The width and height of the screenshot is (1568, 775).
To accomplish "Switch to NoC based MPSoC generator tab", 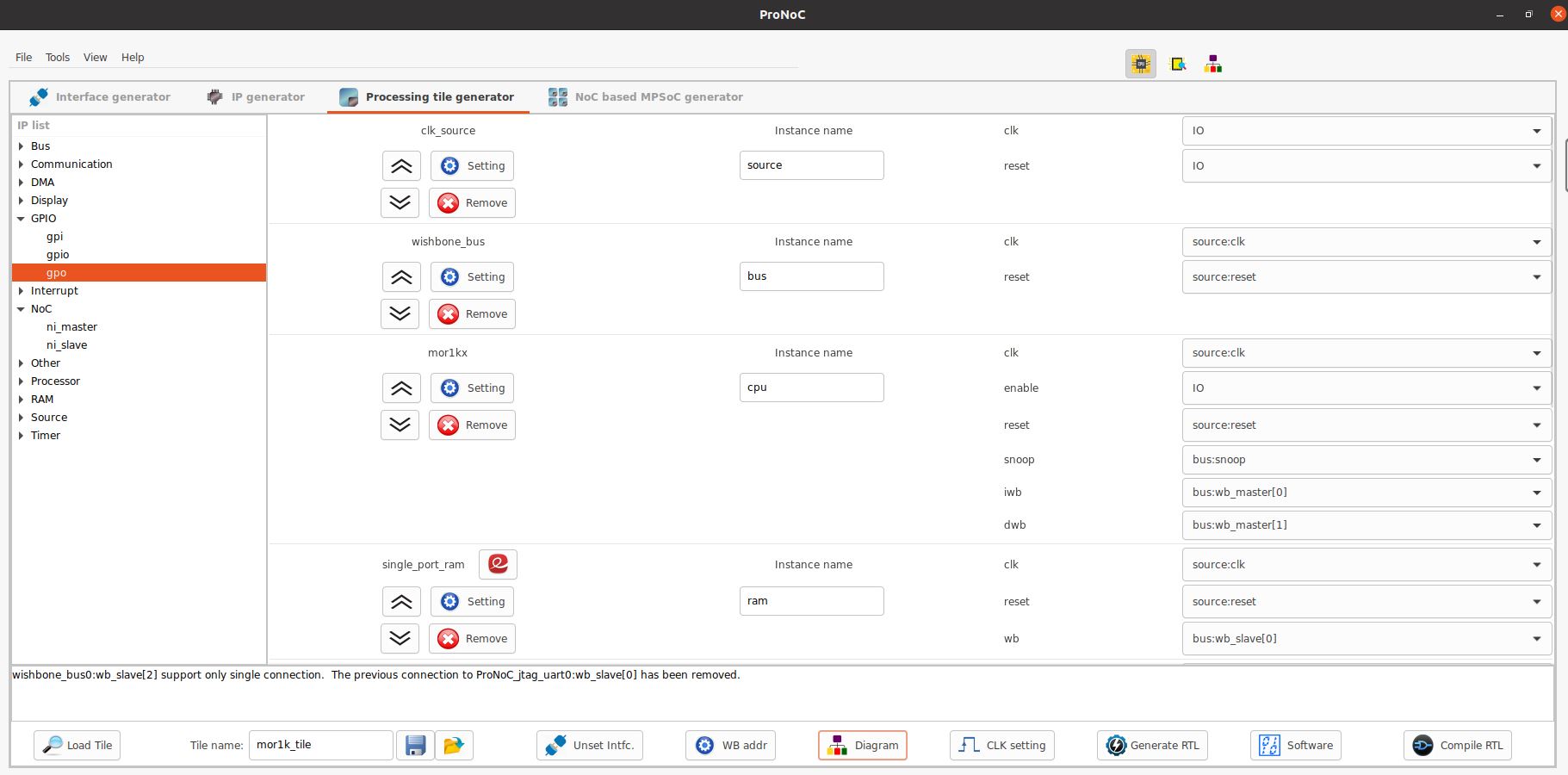I will click(646, 97).
